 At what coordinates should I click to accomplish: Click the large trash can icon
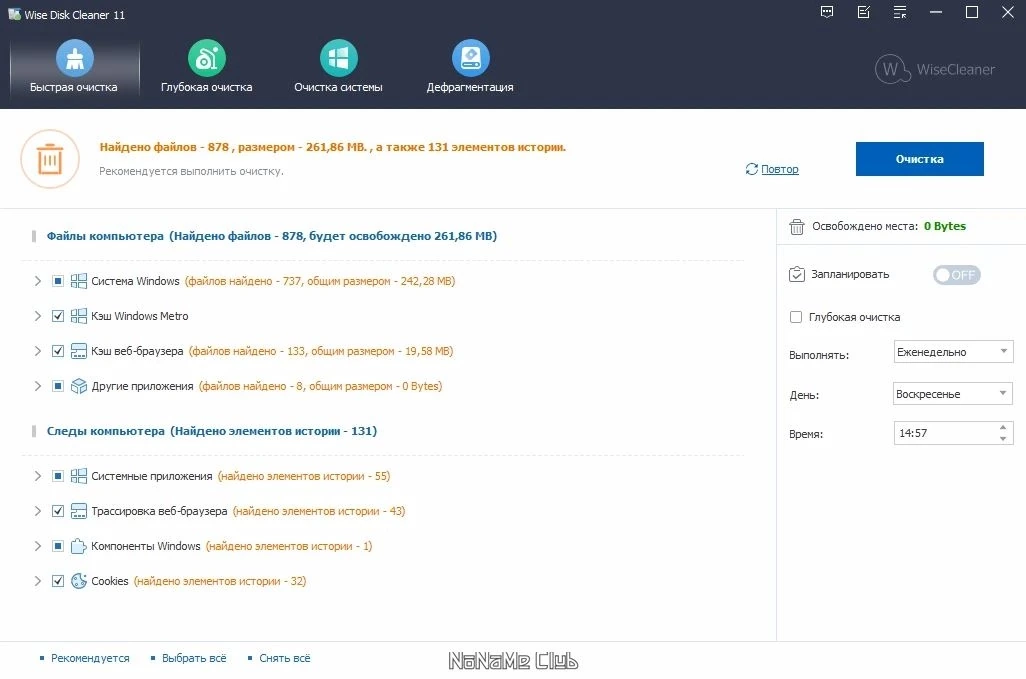point(50,159)
